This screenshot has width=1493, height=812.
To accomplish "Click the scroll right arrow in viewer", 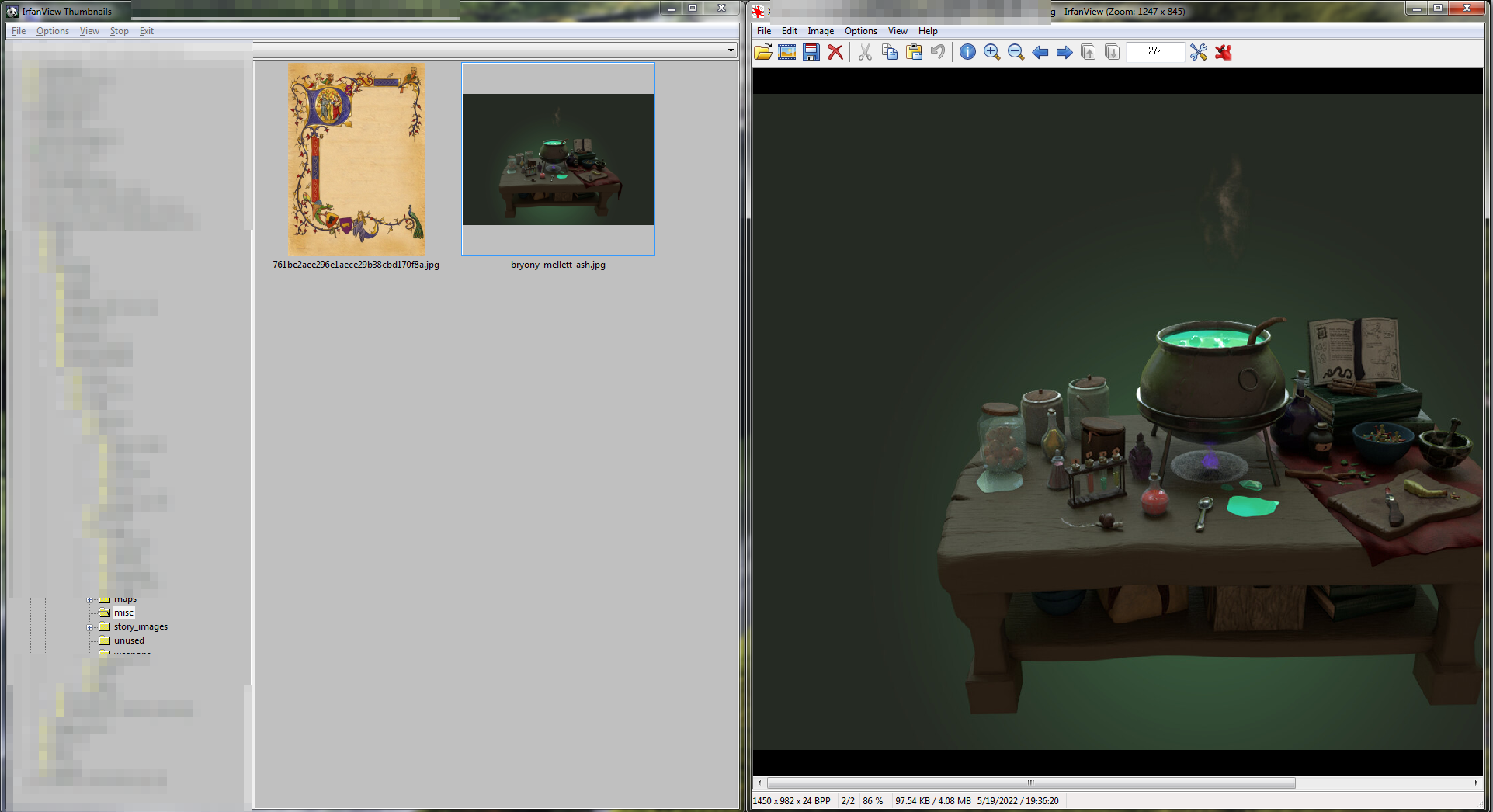I will click(1476, 783).
